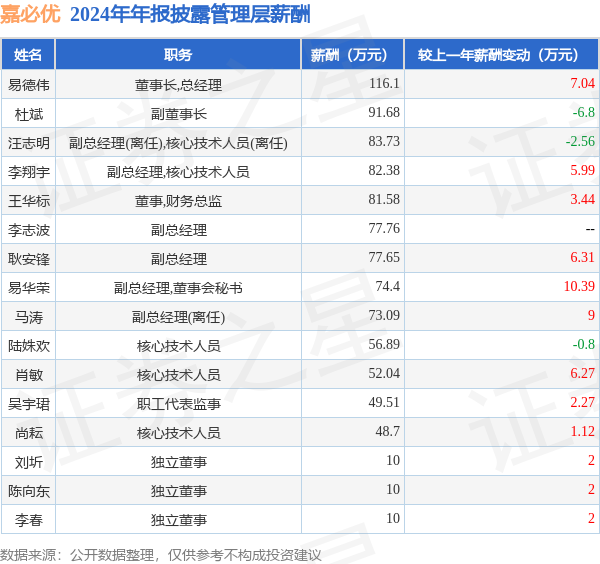Click the change value -0.8

[x=584, y=344]
